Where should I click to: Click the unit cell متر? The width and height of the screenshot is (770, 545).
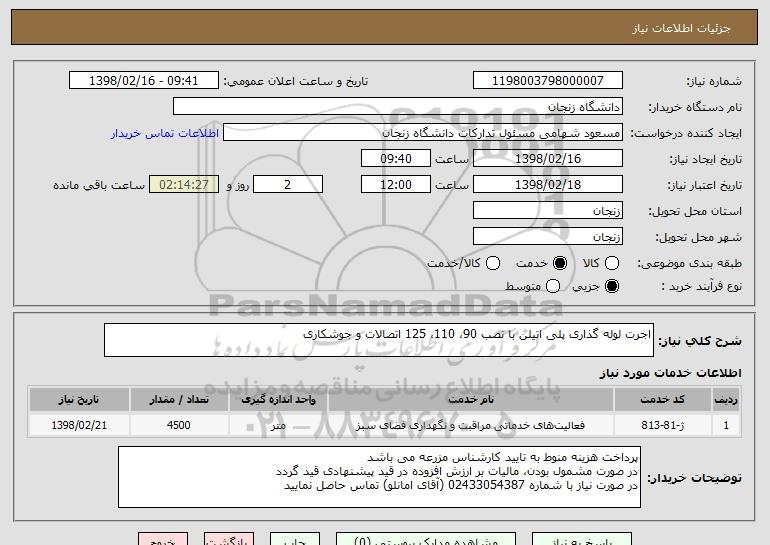[x=278, y=425]
